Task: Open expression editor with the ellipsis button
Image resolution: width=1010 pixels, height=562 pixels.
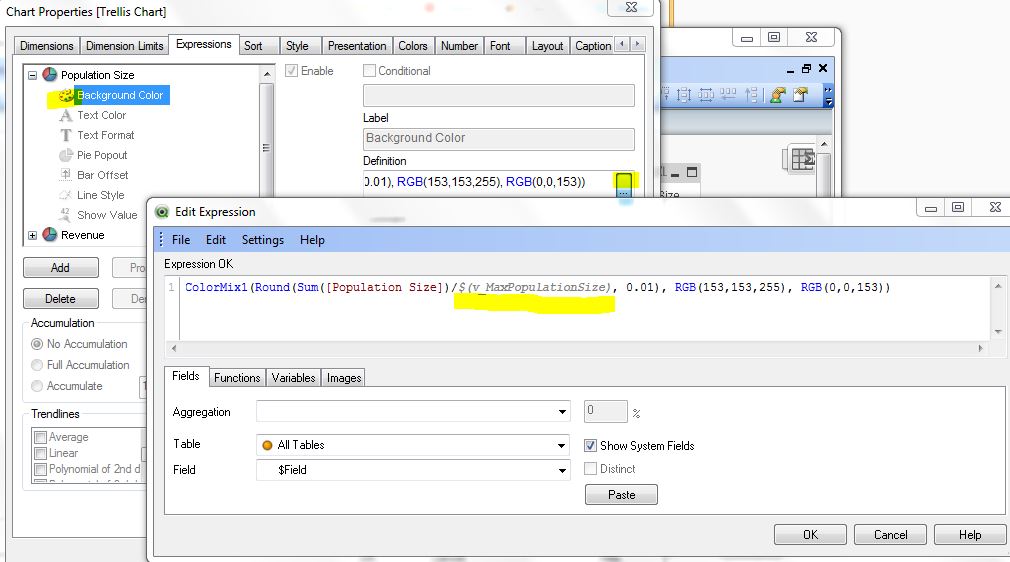Action: coord(624,185)
